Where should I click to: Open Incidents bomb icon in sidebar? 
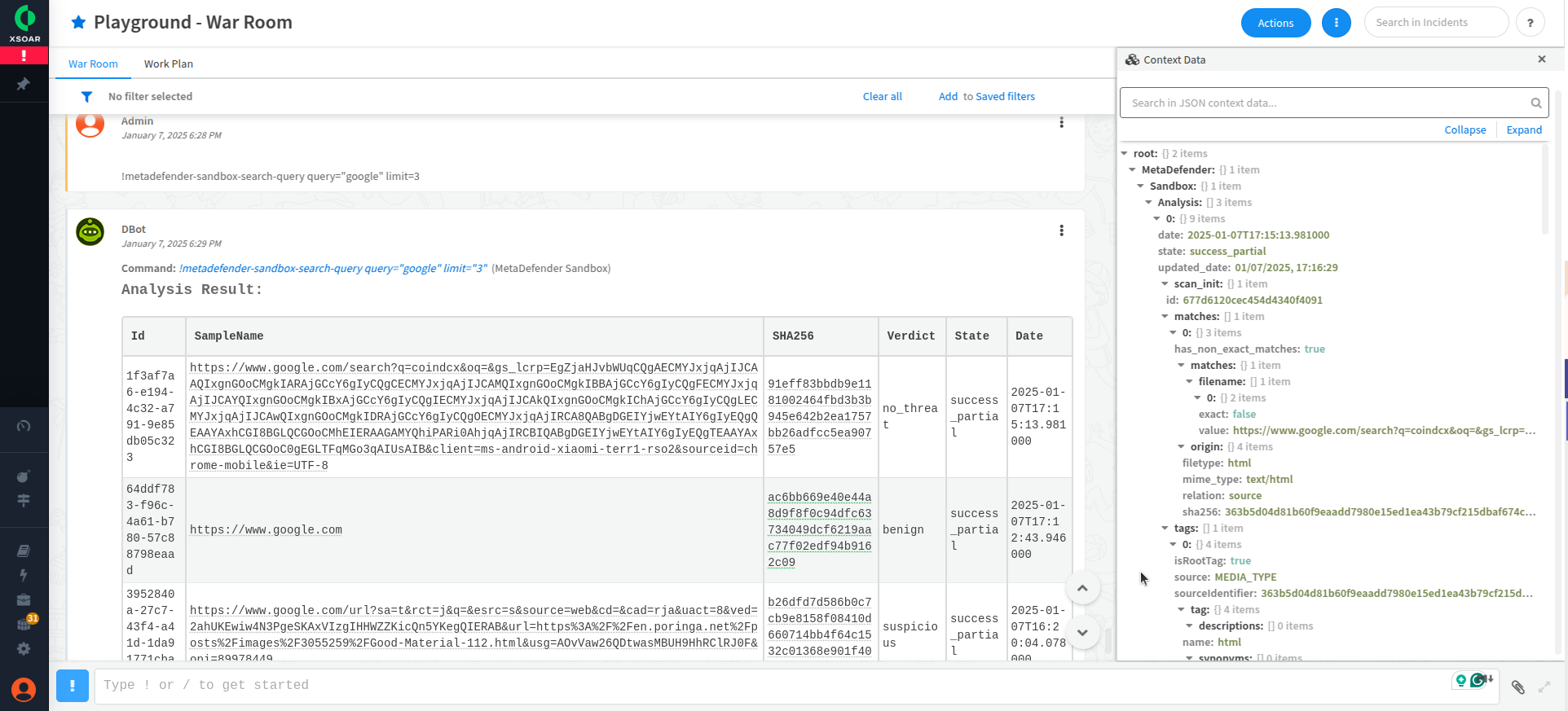[x=24, y=476]
